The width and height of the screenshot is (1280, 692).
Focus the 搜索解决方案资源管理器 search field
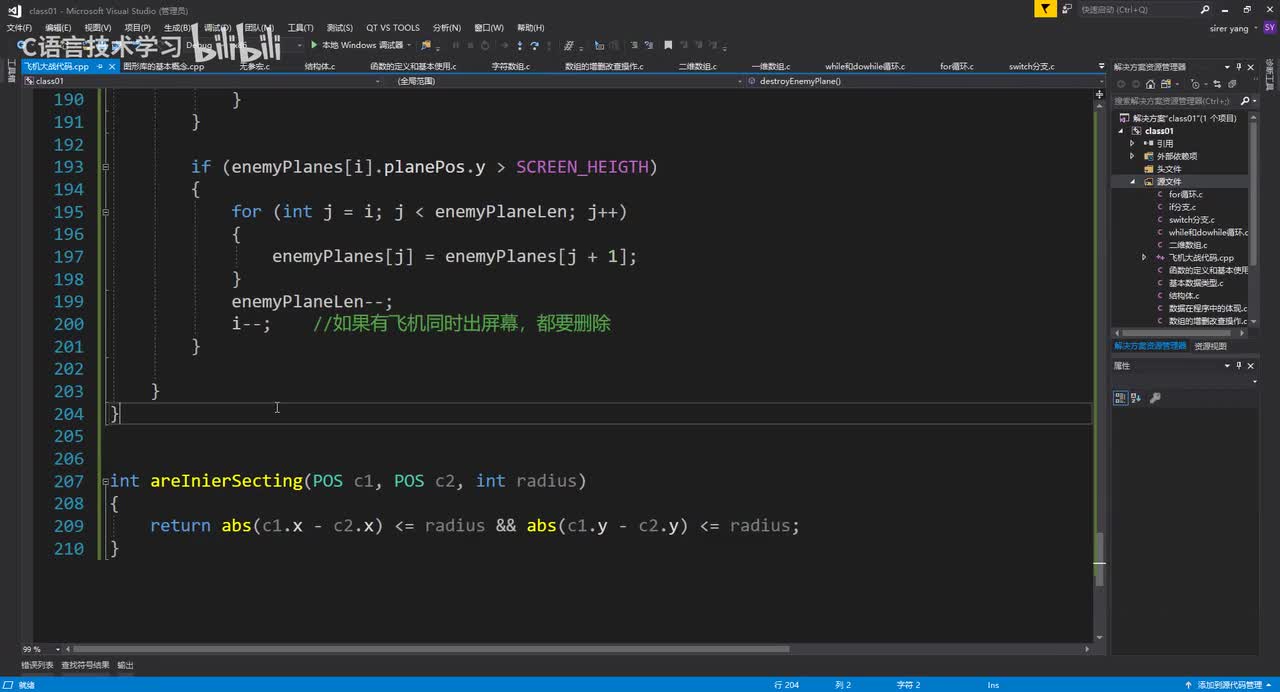[x=1176, y=101]
